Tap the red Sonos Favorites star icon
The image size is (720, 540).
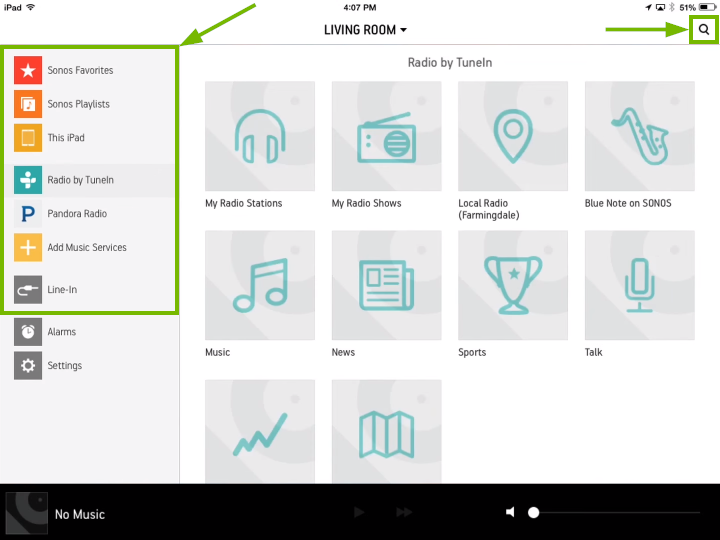click(28, 70)
